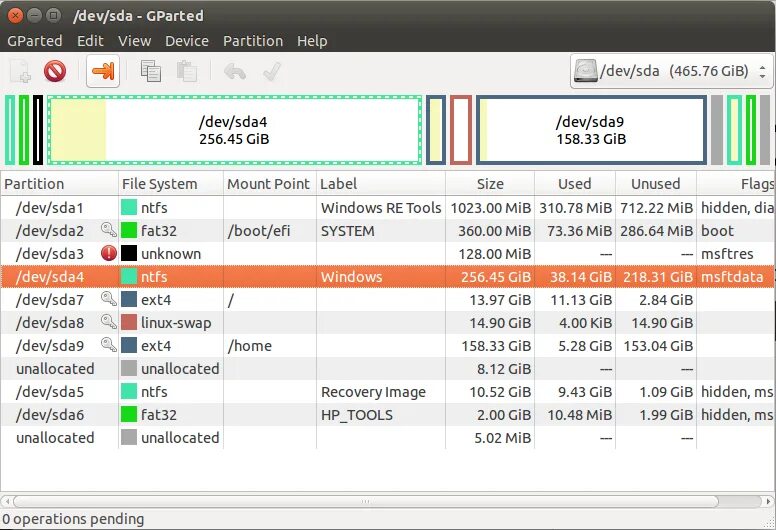Select /dev/sda1 partition row
The height and width of the screenshot is (530, 776).
388,207
